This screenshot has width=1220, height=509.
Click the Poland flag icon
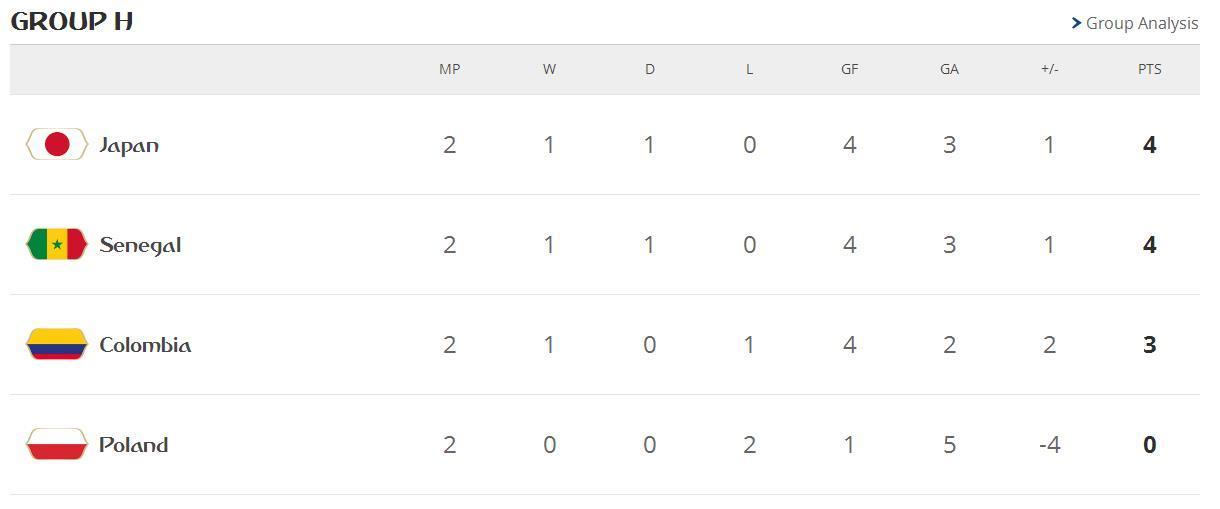[x=57, y=445]
